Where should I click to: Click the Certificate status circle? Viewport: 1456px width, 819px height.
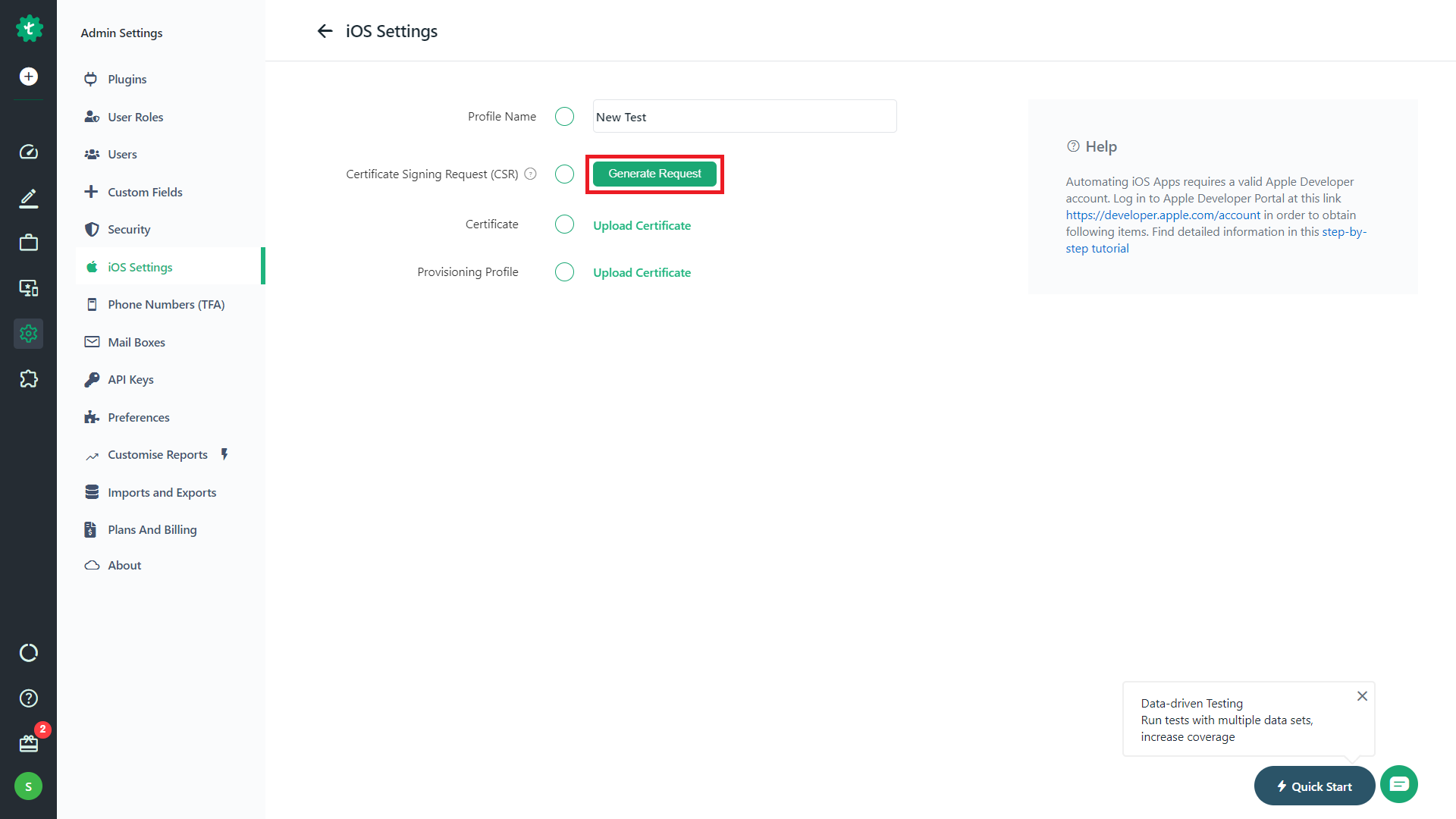(x=564, y=224)
